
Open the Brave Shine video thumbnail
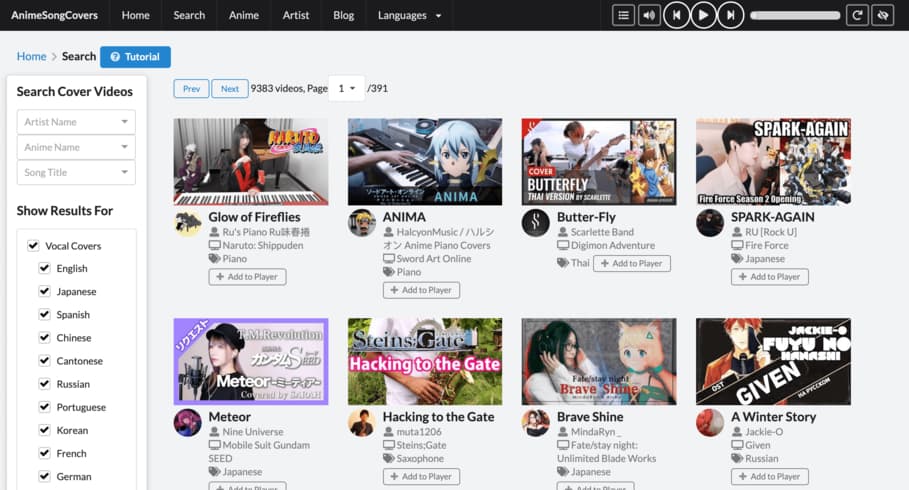pyautogui.click(x=599, y=361)
